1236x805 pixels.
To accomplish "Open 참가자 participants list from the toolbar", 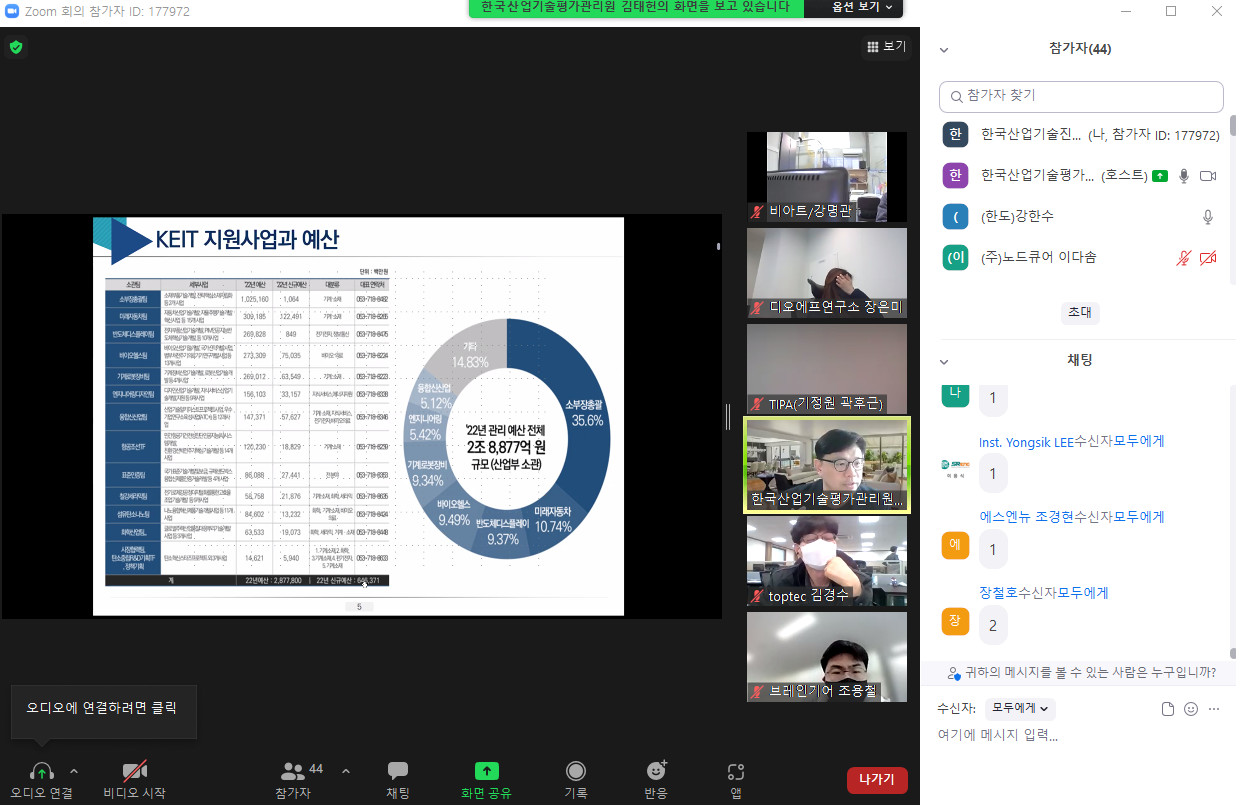I will click(x=294, y=780).
